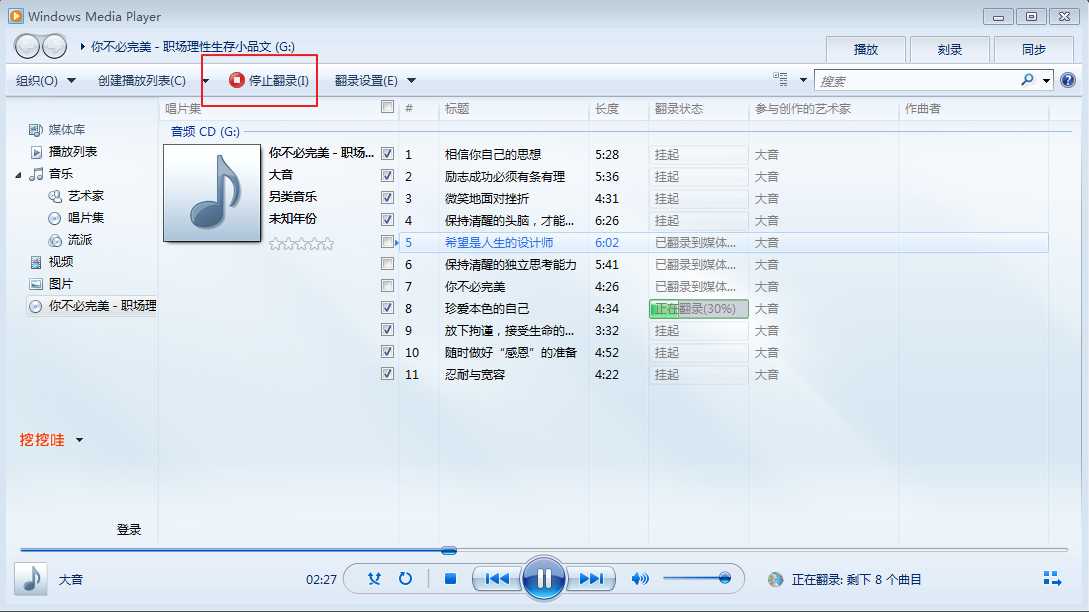Select the CD 你不必完美 in sidebar
This screenshot has width=1089, height=612.
tap(92, 306)
